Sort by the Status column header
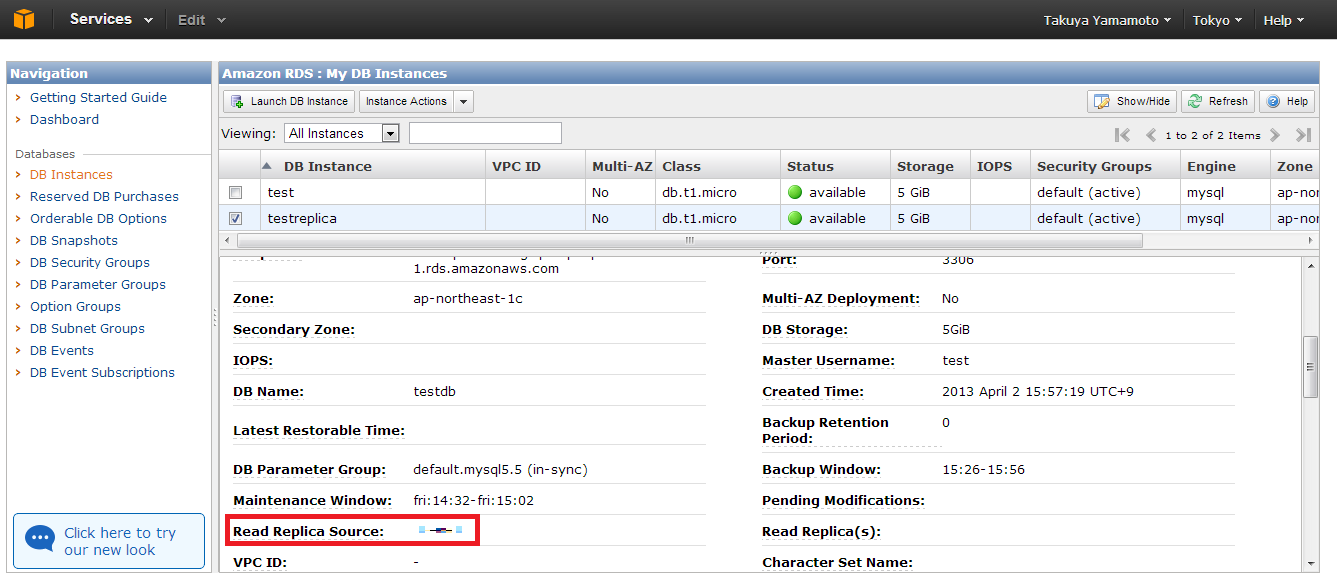This screenshot has height=583, width=1337. pyautogui.click(x=836, y=166)
